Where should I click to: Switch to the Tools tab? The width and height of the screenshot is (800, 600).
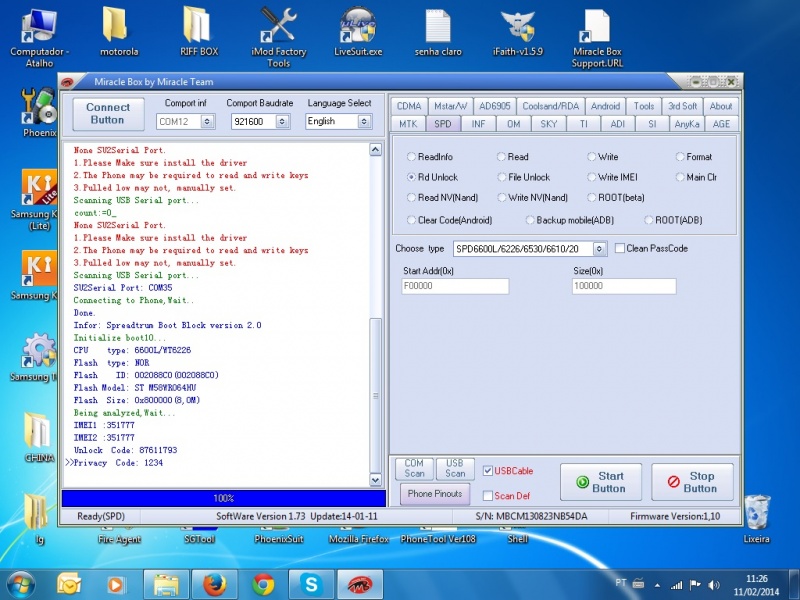644,106
